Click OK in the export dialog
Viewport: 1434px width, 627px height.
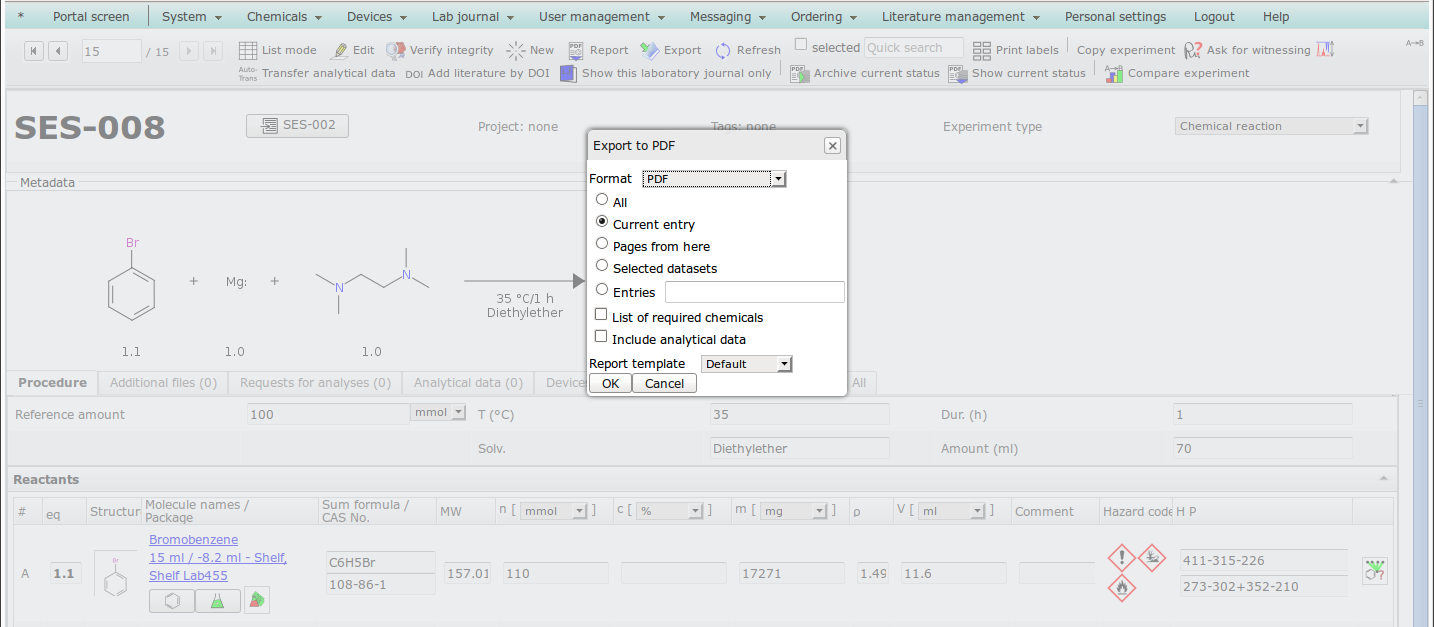(610, 384)
